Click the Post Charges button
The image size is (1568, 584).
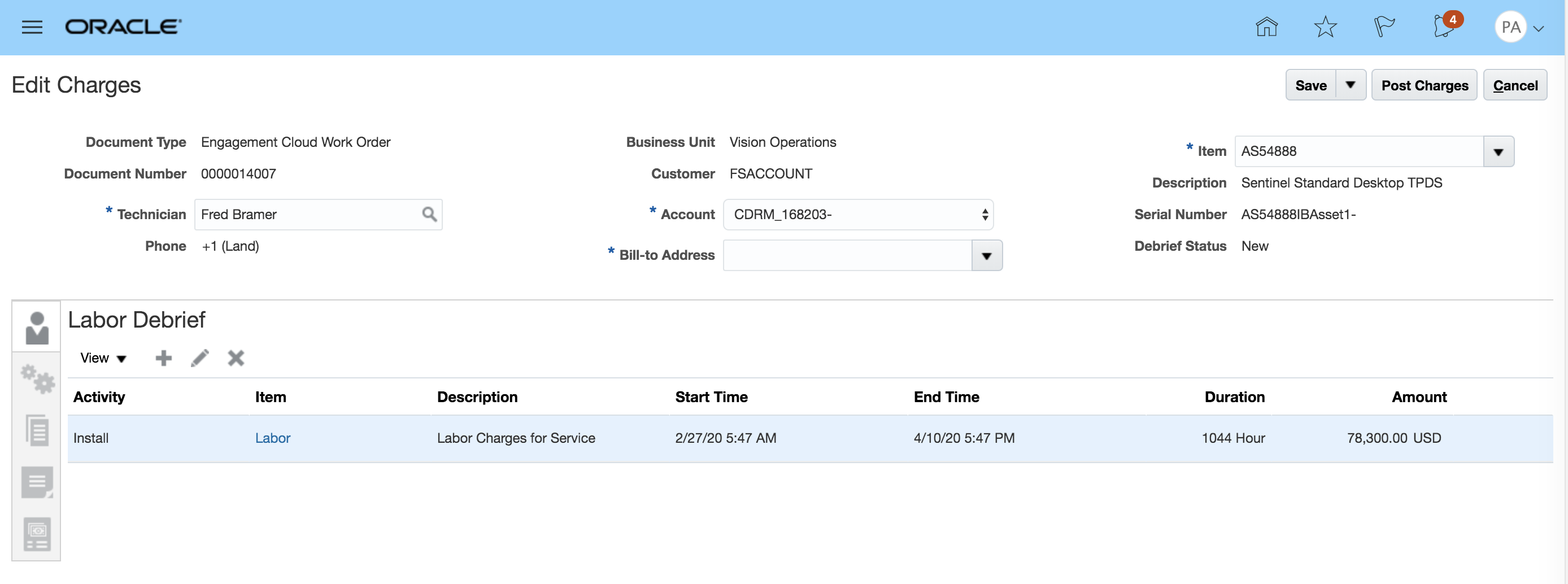pyautogui.click(x=1425, y=85)
